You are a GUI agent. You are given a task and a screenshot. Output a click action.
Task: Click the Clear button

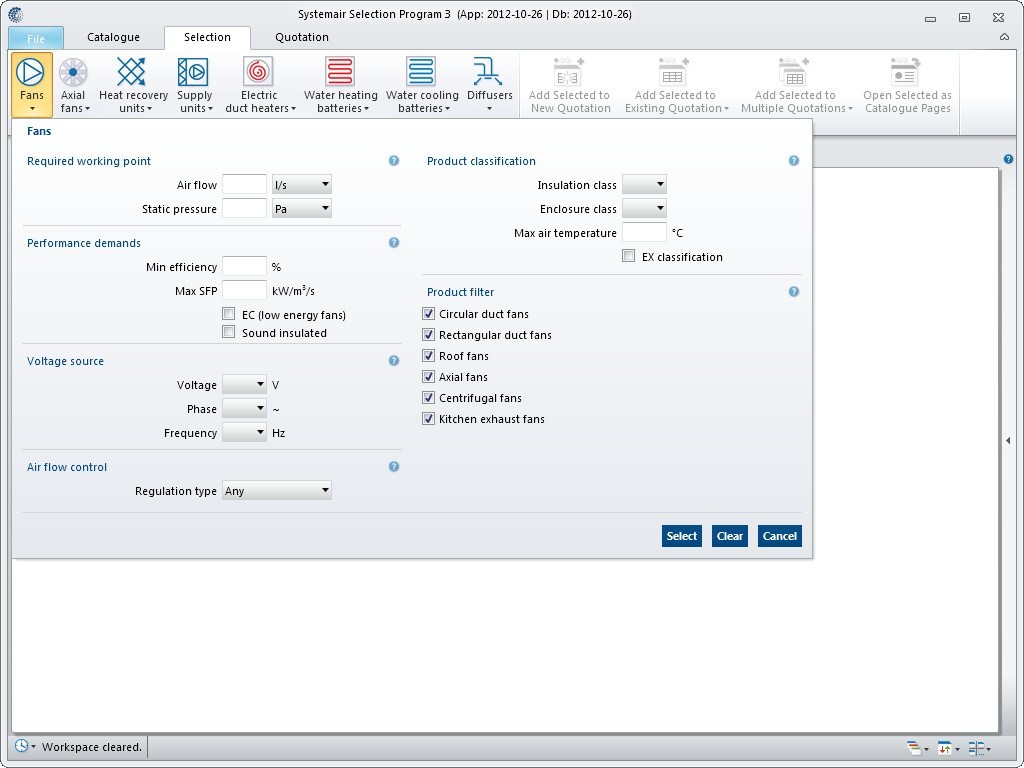tap(729, 536)
